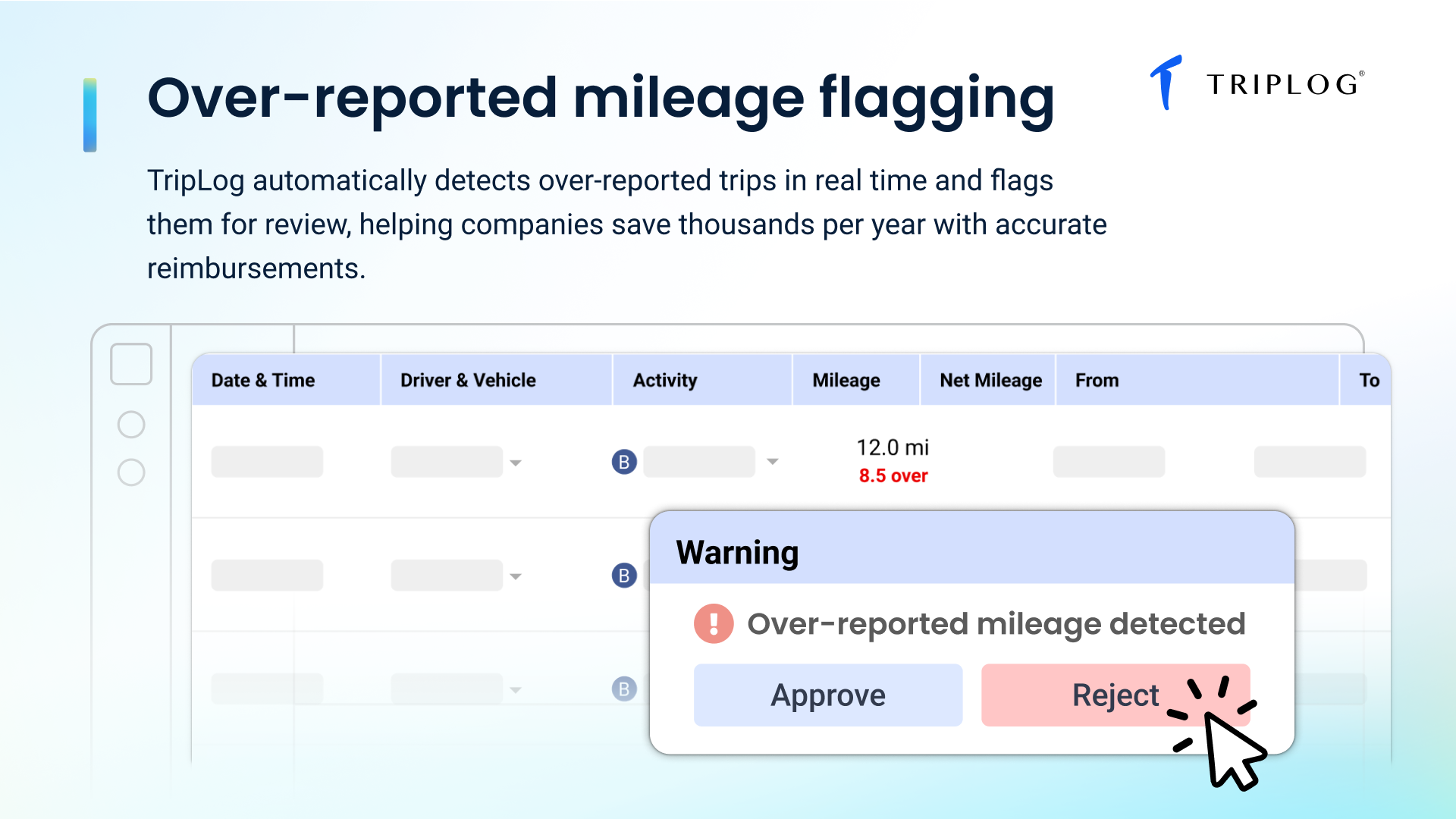The height and width of the screenshot is (819, 1456).
Task: Click the red '8.5 over' mileage flag
Action: click(x=893, y=476)
